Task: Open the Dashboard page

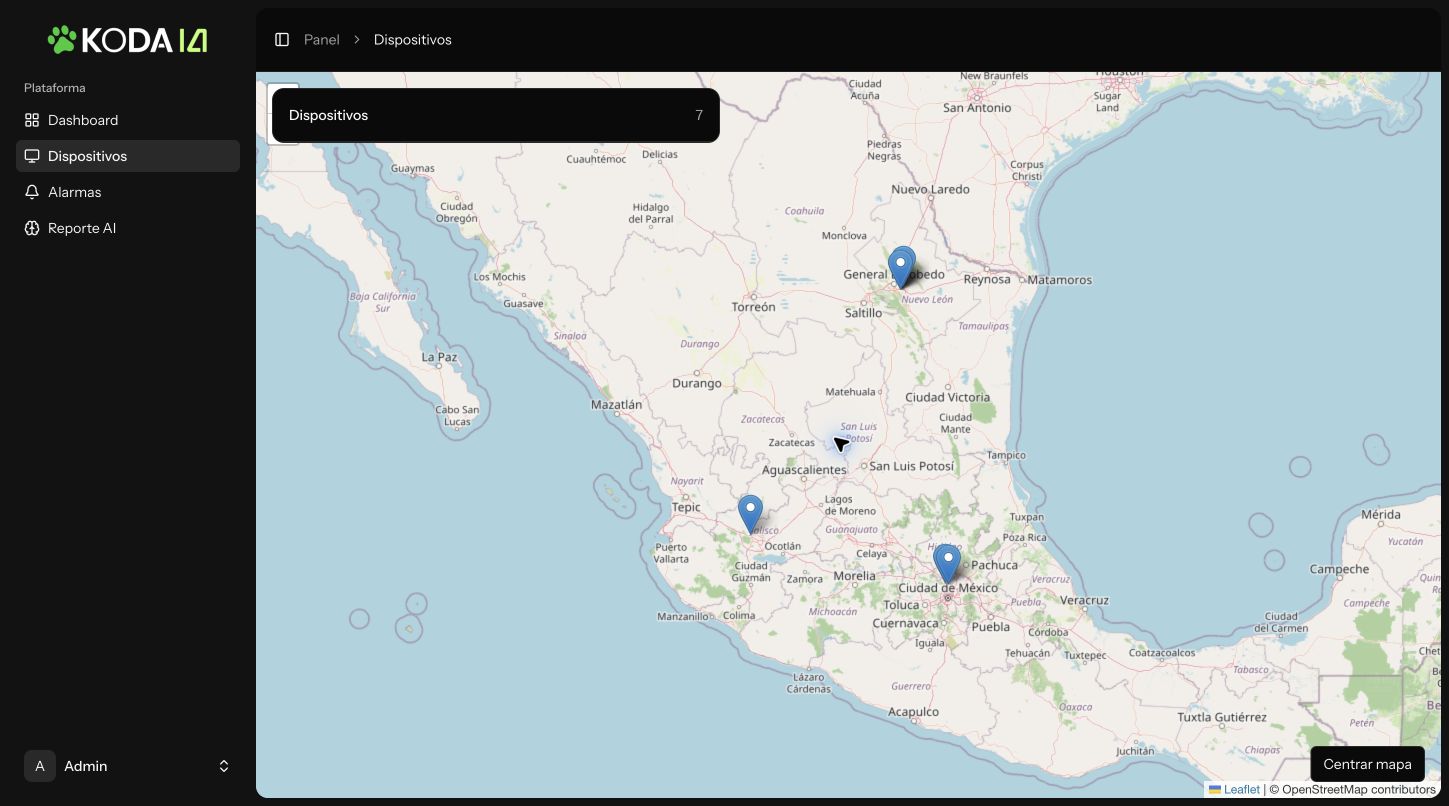Action: pos(128,120)
